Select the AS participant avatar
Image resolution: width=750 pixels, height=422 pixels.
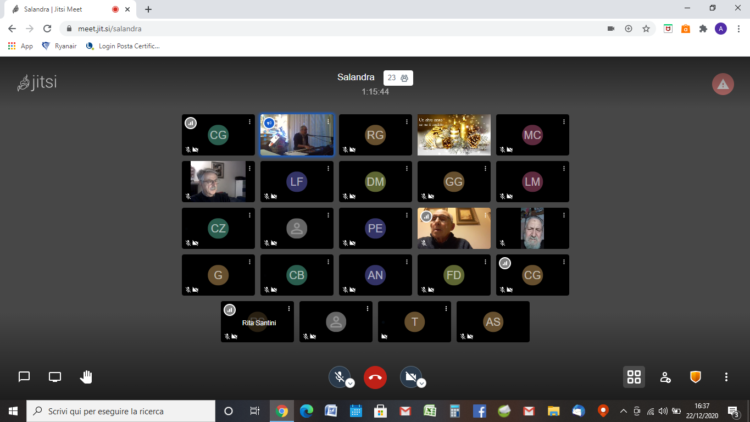[x=493, y=322]
